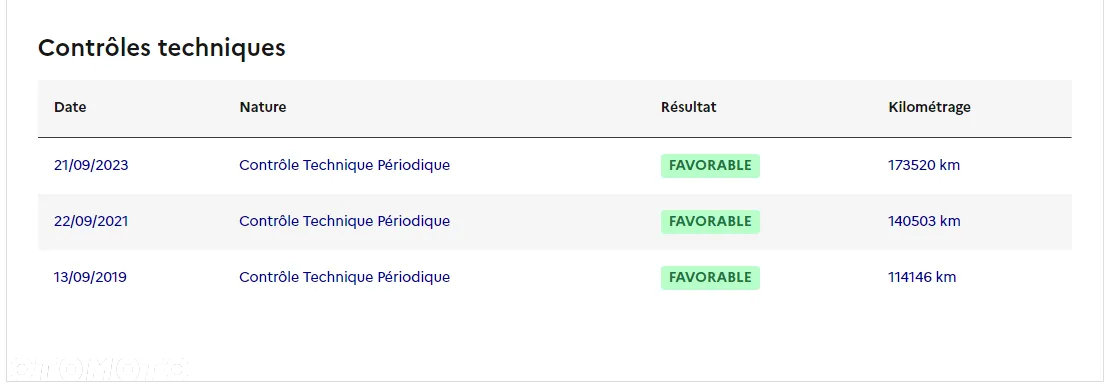Select the 140503 km mileage value

(x=923, y=221)
